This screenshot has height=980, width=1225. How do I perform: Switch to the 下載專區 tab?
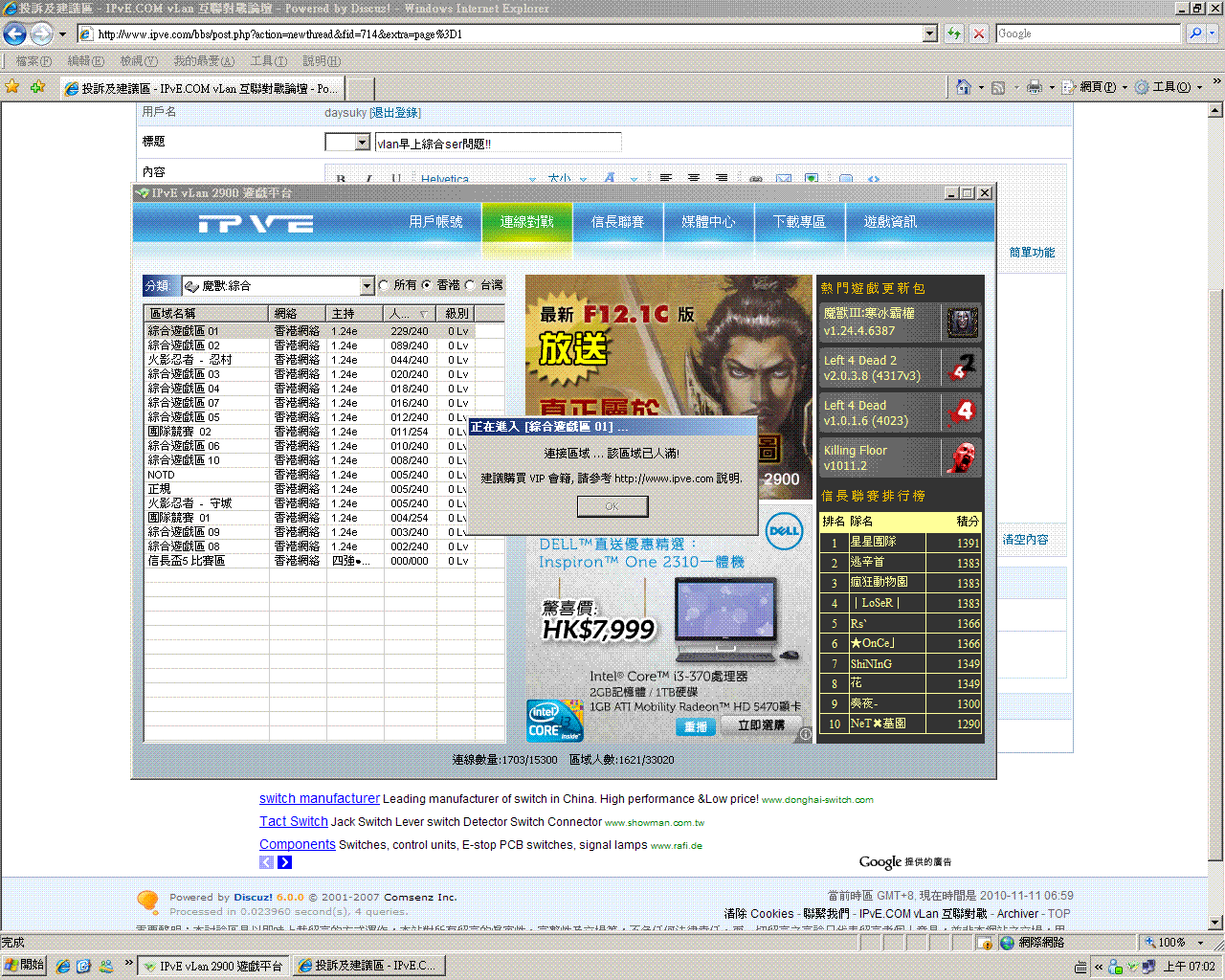pos(799,222)
